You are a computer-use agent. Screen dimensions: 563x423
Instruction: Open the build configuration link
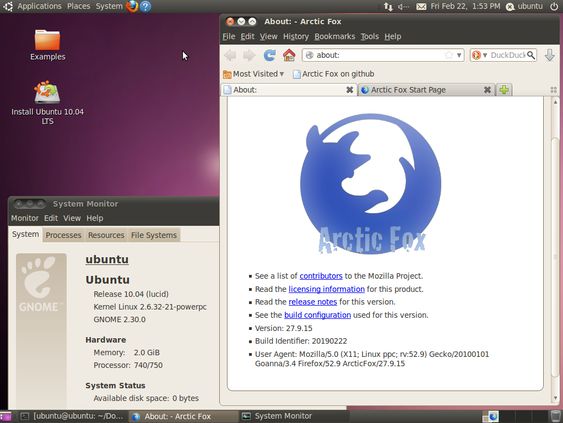pyautogui.click(x=317, y=315)
